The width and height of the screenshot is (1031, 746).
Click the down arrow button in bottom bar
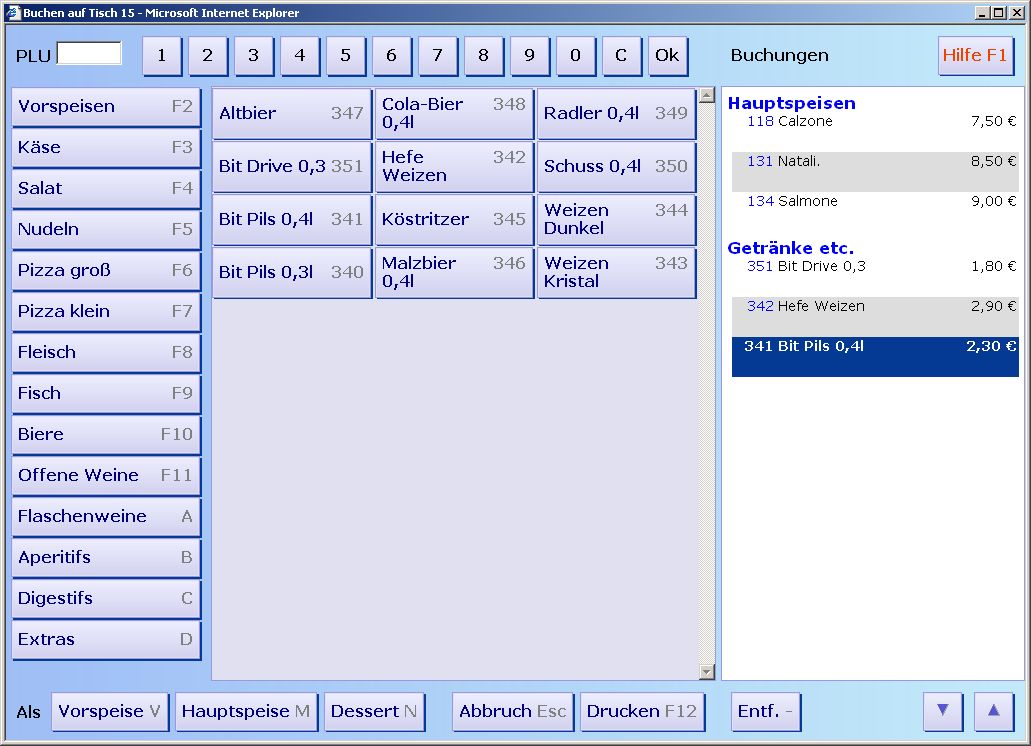coord(942,711)
